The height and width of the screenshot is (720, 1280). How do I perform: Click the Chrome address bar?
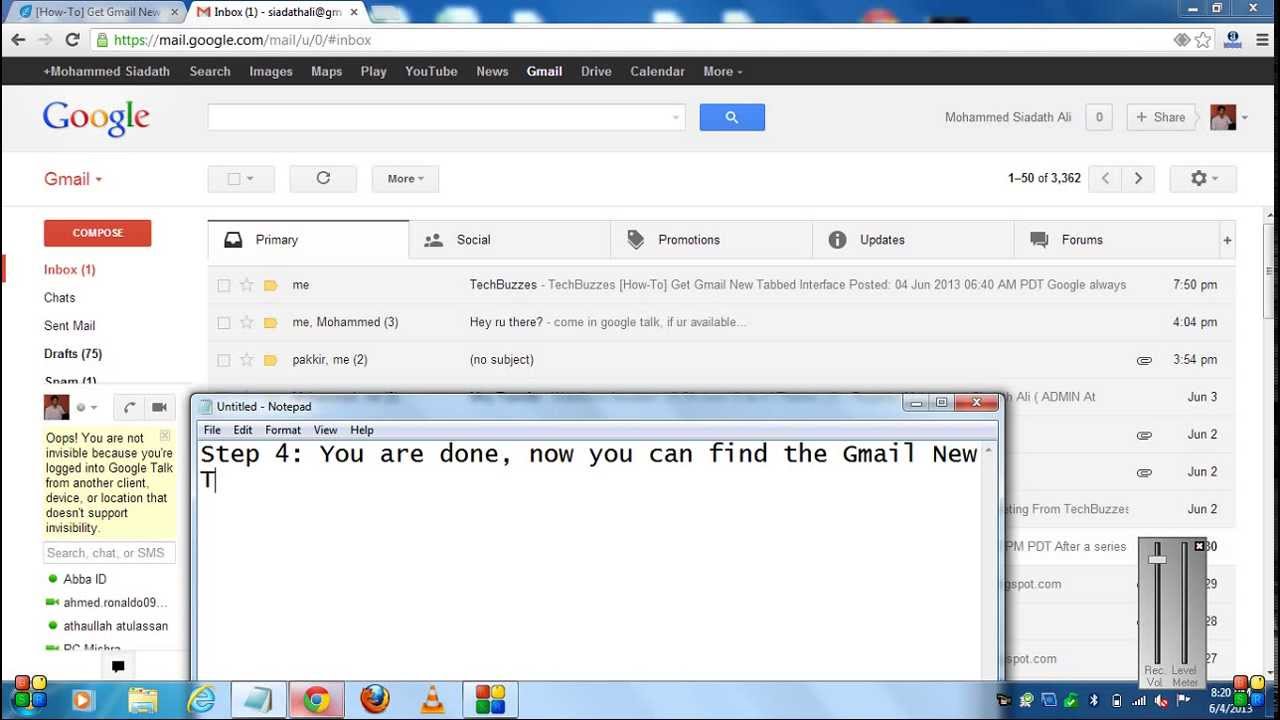point(640,40)
